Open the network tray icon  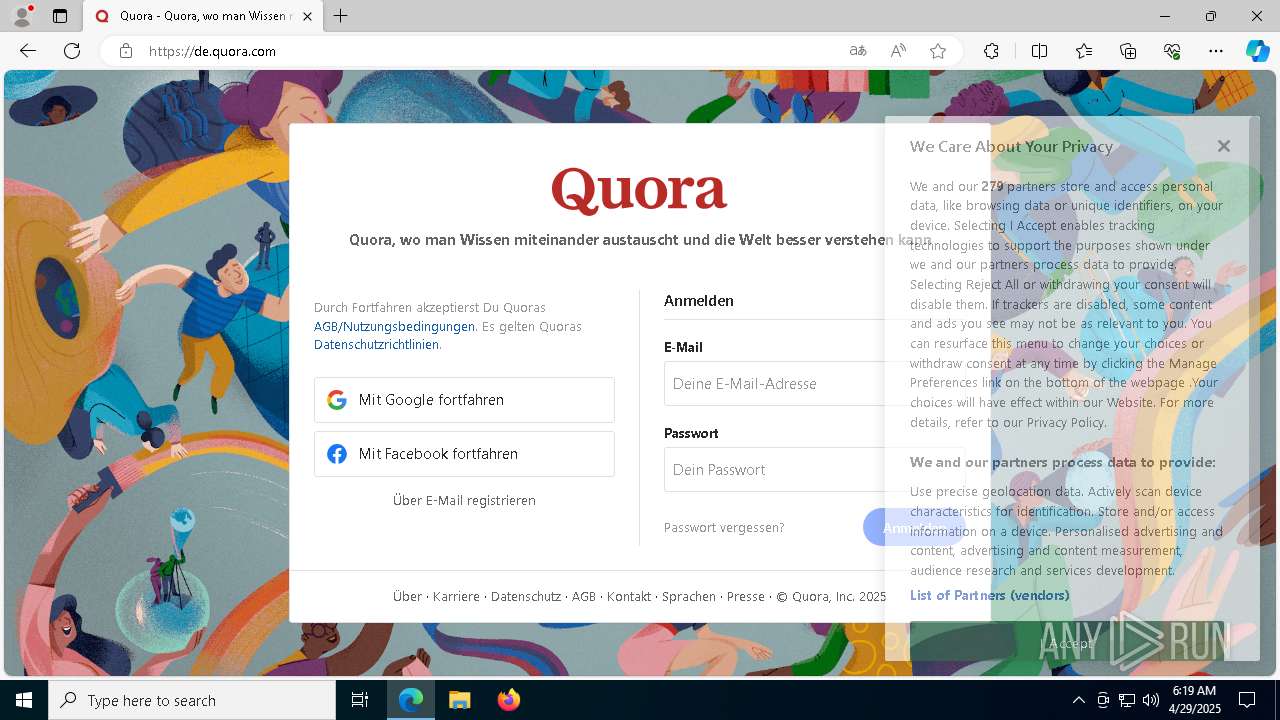click(1127, 700)
